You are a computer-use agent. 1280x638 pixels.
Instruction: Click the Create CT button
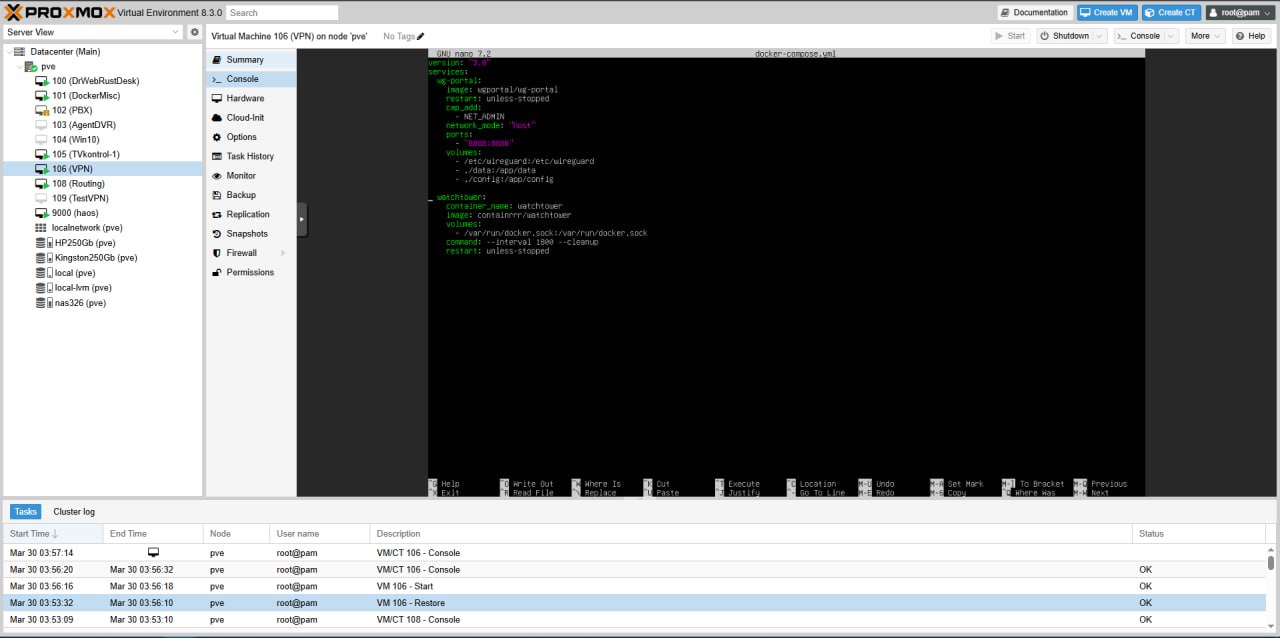tap(1170, 13)
